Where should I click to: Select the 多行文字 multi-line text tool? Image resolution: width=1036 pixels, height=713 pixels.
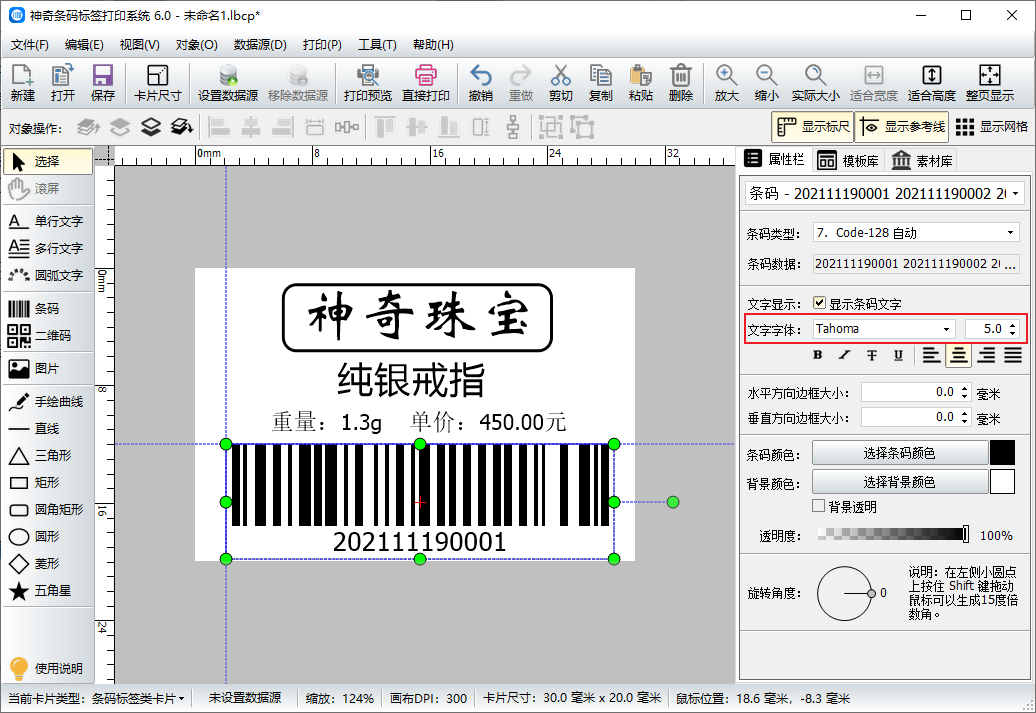point(47,248)
